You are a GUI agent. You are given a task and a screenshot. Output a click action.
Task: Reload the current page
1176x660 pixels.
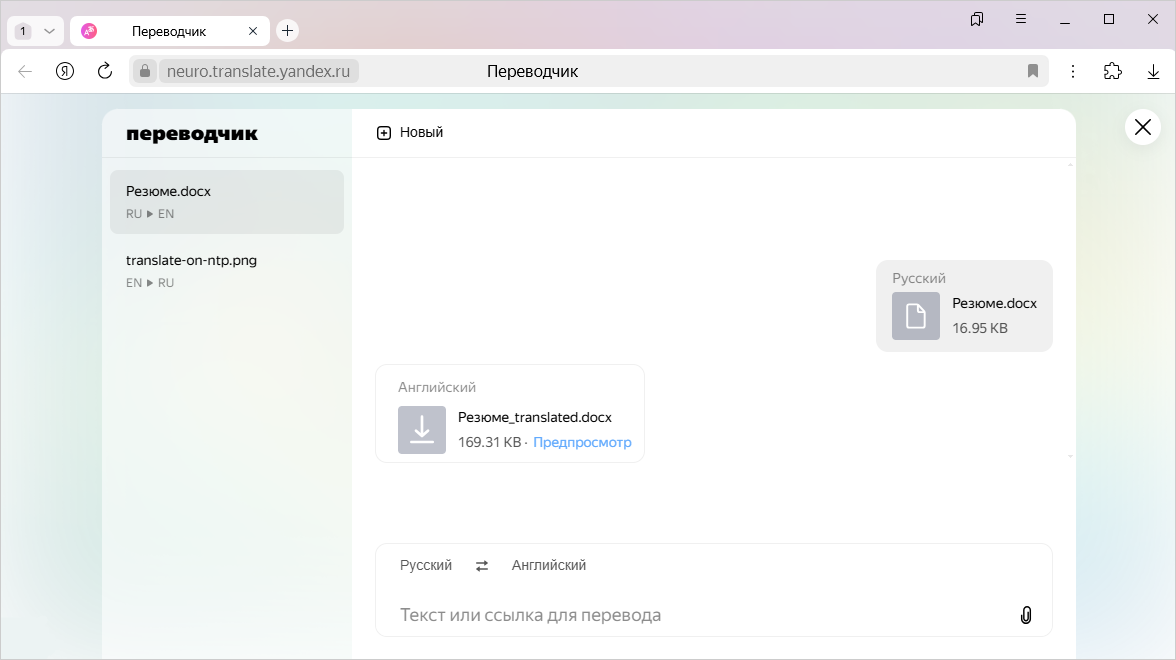(105, 71)
